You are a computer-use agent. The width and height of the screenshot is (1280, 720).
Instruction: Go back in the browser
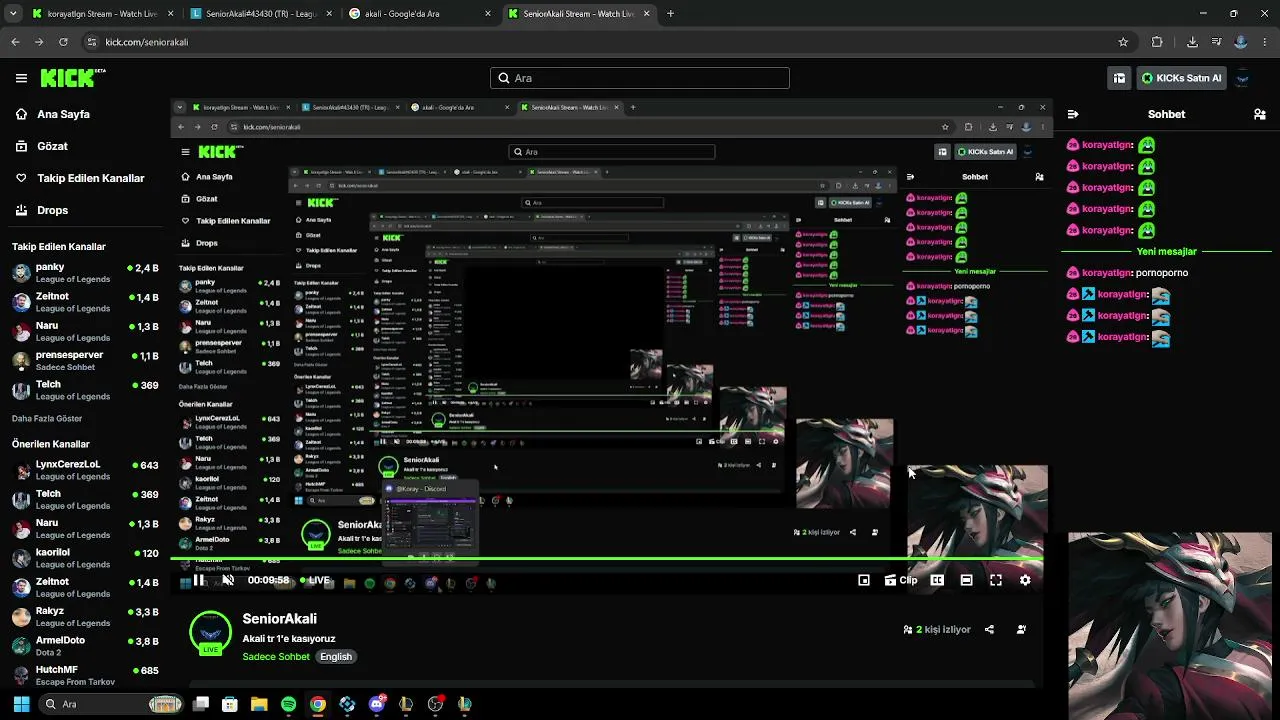pos(15,42)
